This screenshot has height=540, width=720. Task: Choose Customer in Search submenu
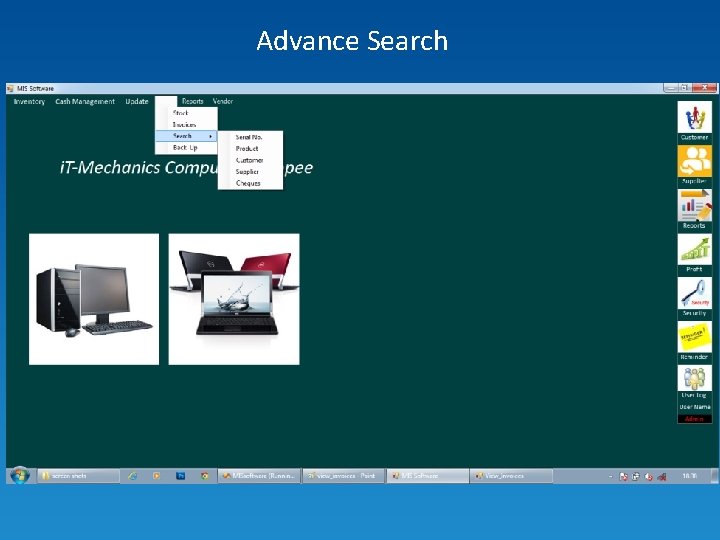(x=250, y=160)
